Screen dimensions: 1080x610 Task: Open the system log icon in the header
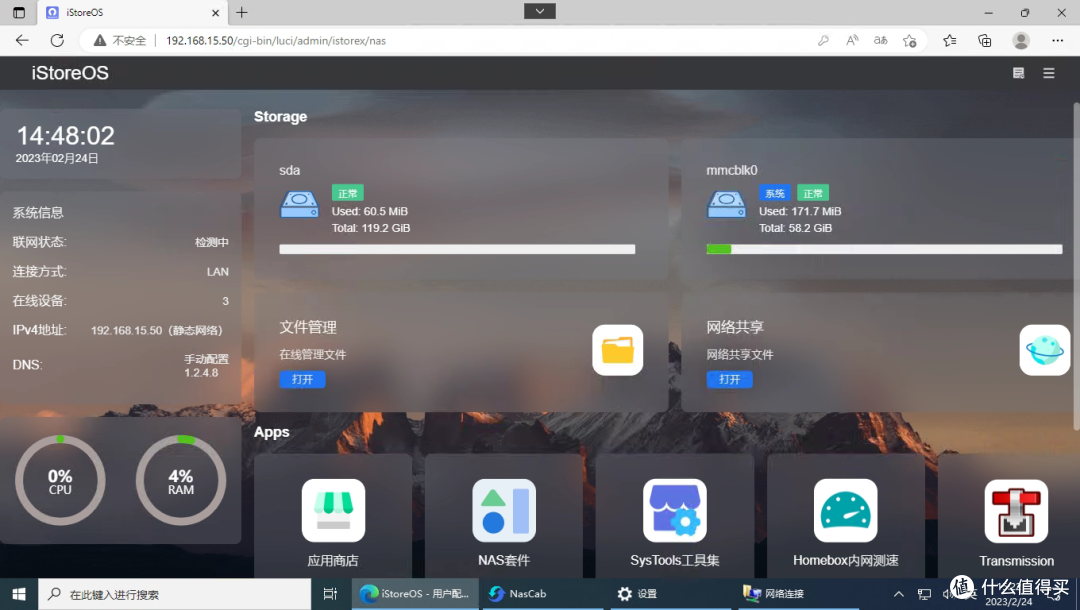1018,72
